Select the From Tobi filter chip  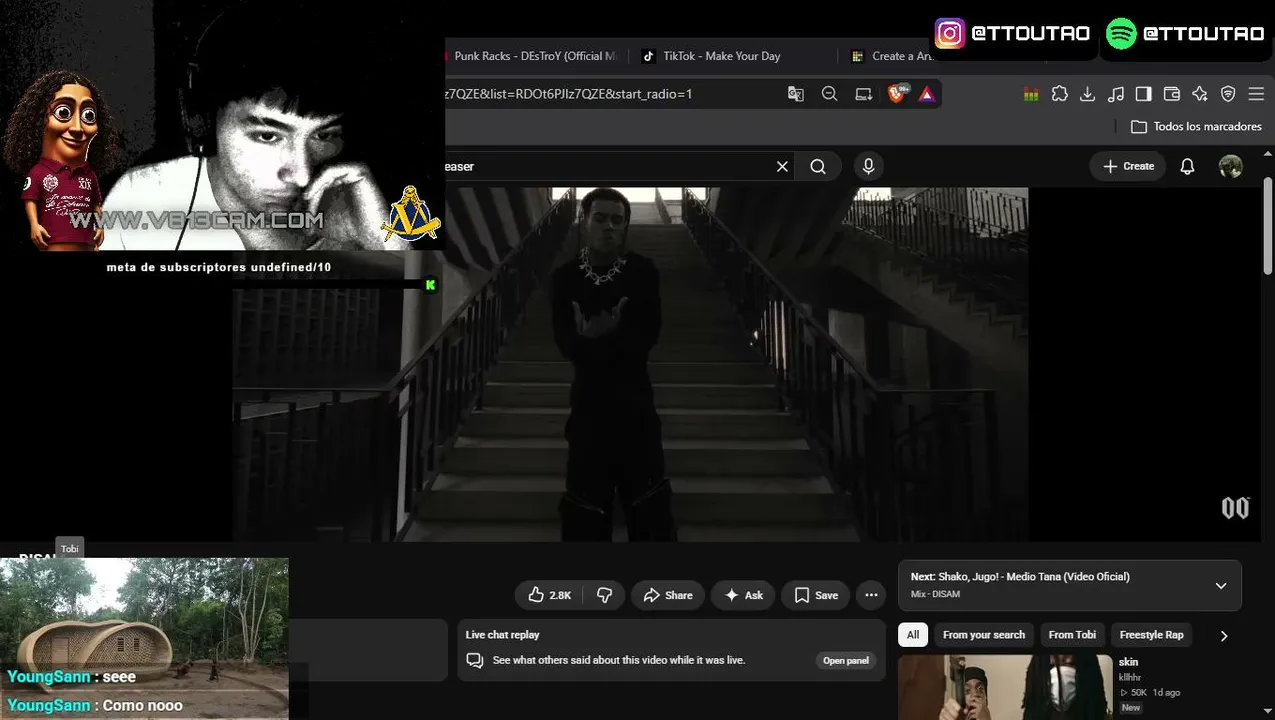[1072, 635]
